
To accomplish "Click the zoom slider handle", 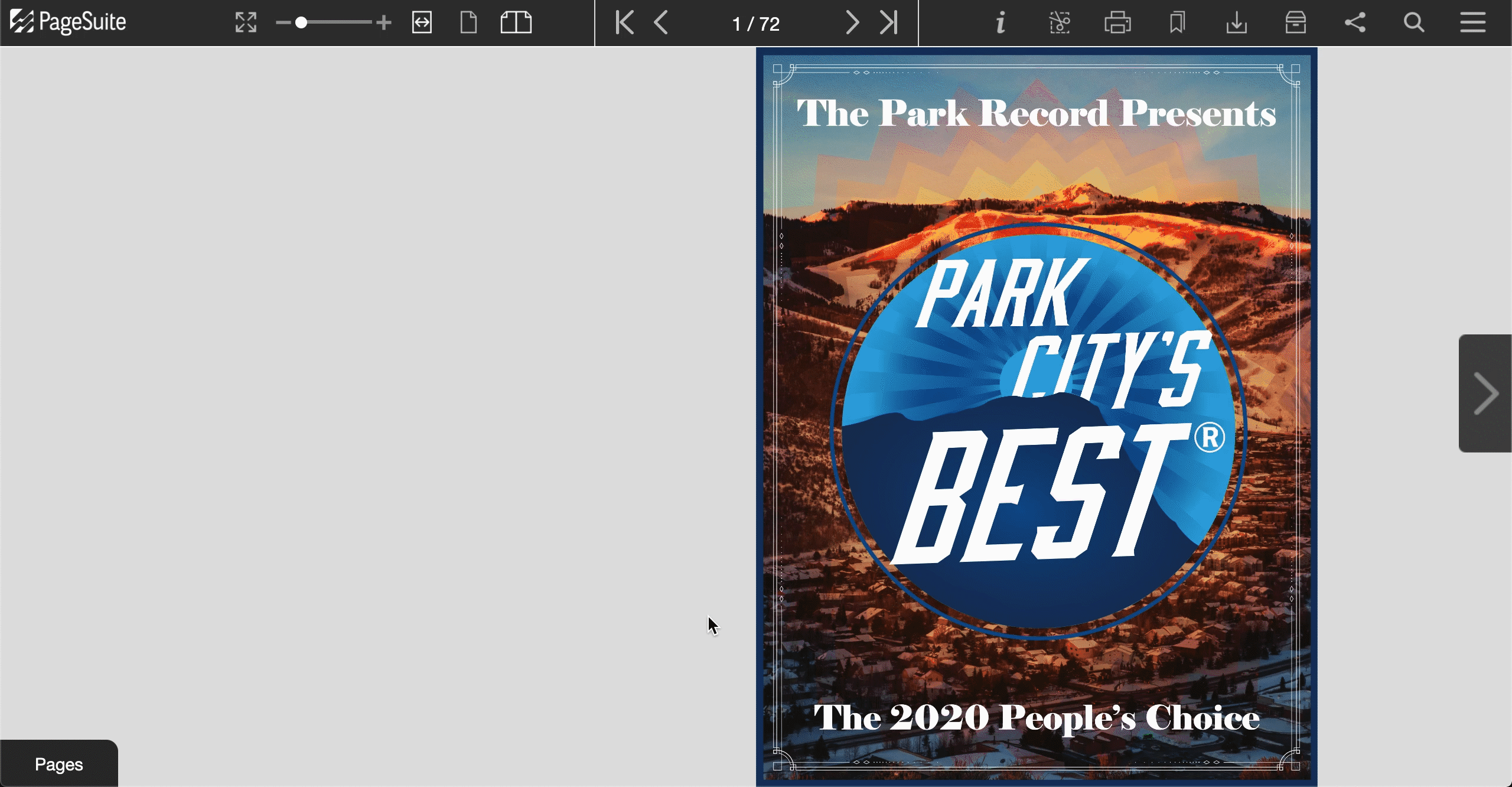I will (301, 23).
